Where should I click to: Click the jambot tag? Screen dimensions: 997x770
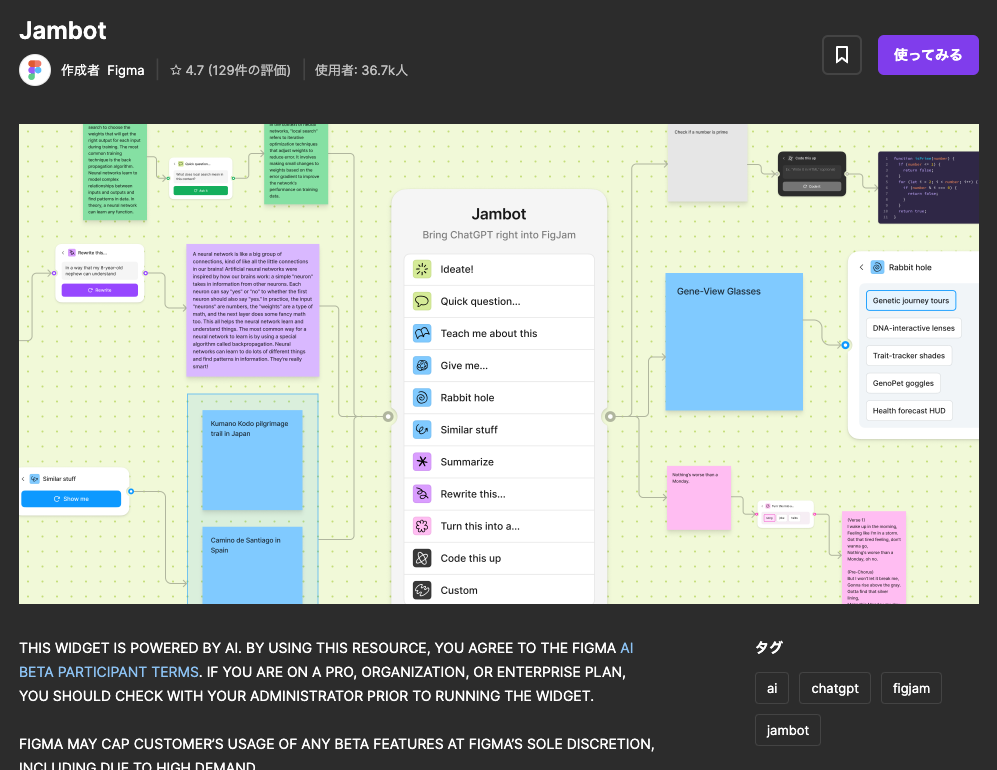[x=787, y=730]
